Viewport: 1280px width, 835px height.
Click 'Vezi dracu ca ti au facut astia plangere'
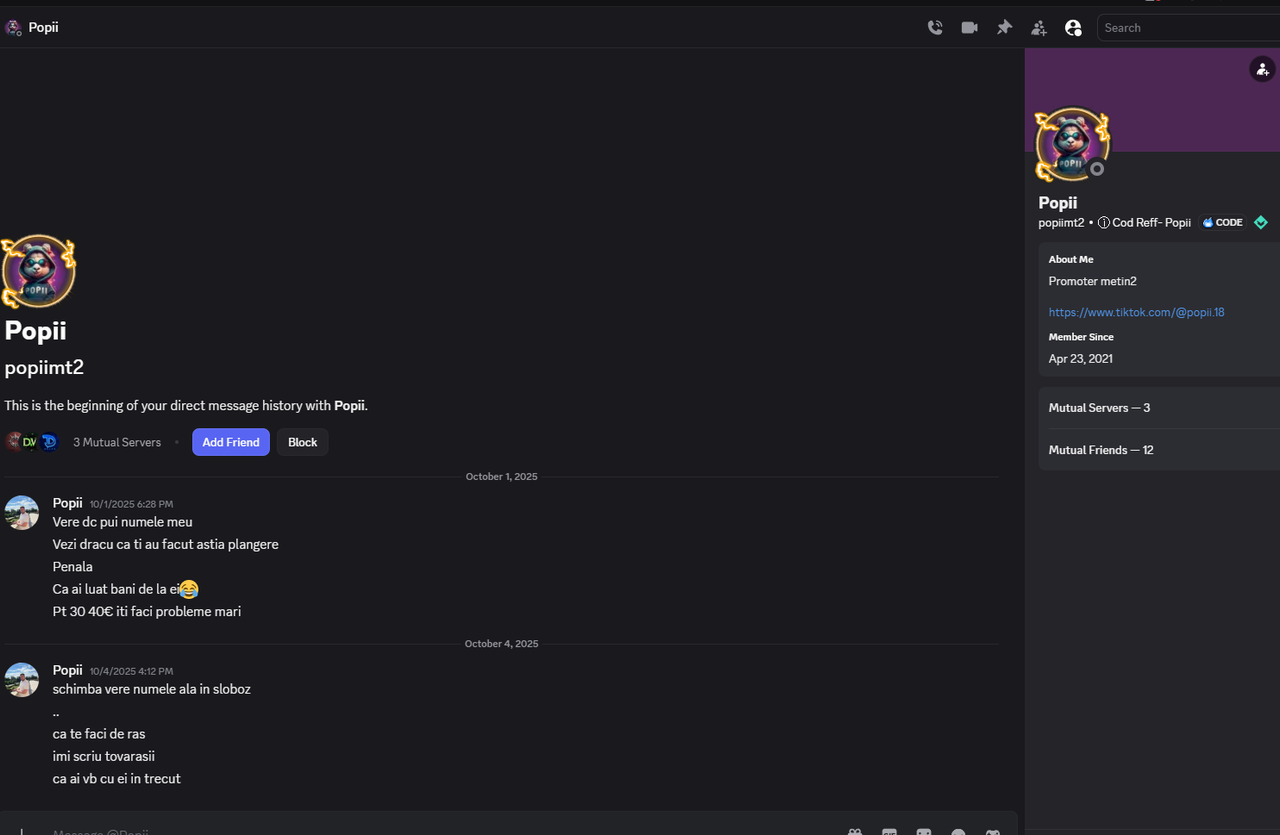click(166, 544)
